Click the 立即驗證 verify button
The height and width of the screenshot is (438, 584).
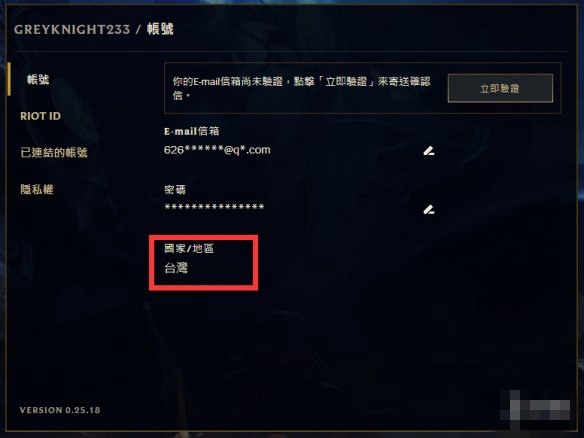click(x=500, y=88)
